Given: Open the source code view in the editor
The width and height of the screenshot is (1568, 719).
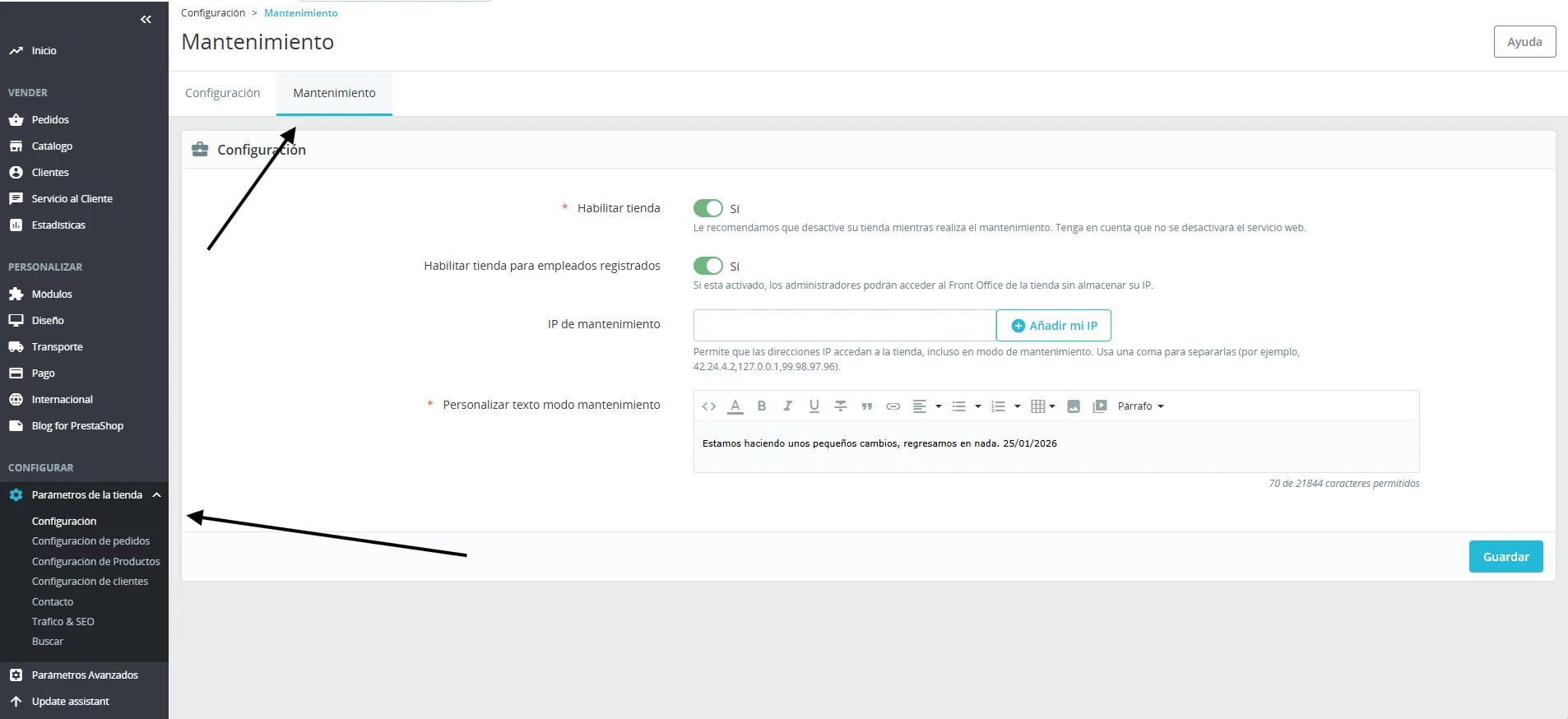Looking at the screenshot, I should pyautogui.click(x=709, y=406).
